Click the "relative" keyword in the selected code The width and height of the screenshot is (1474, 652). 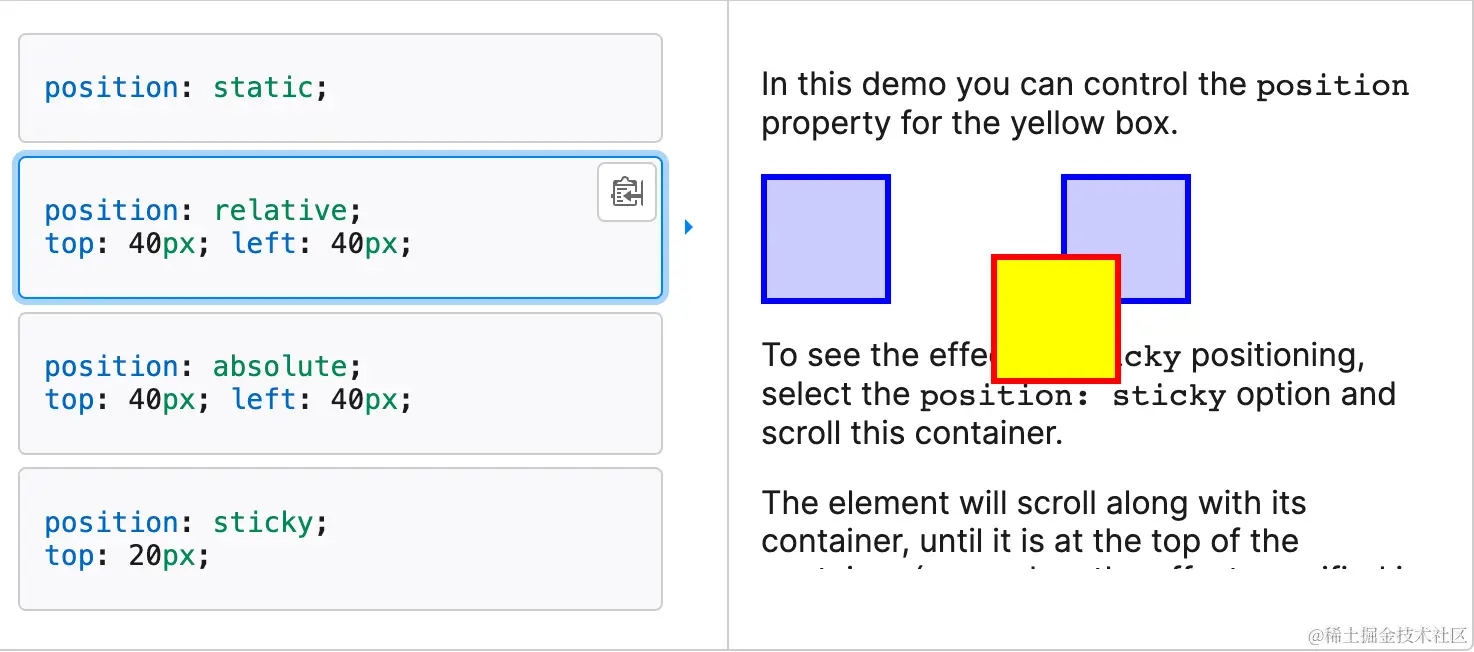pyautogui.click(x=280, y=211)
